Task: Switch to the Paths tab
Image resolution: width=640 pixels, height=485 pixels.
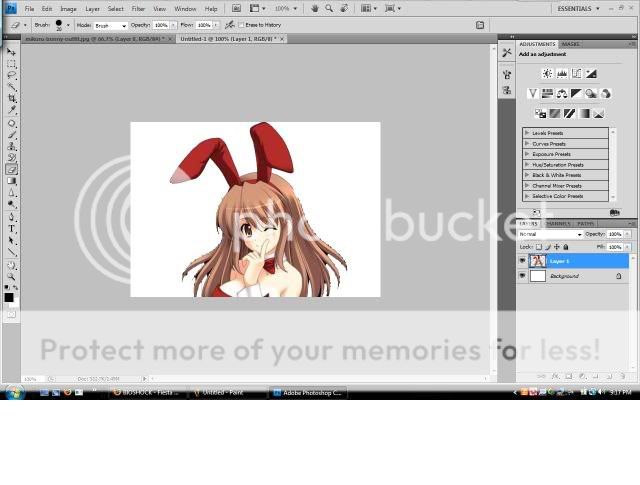Action: [585, 224]
